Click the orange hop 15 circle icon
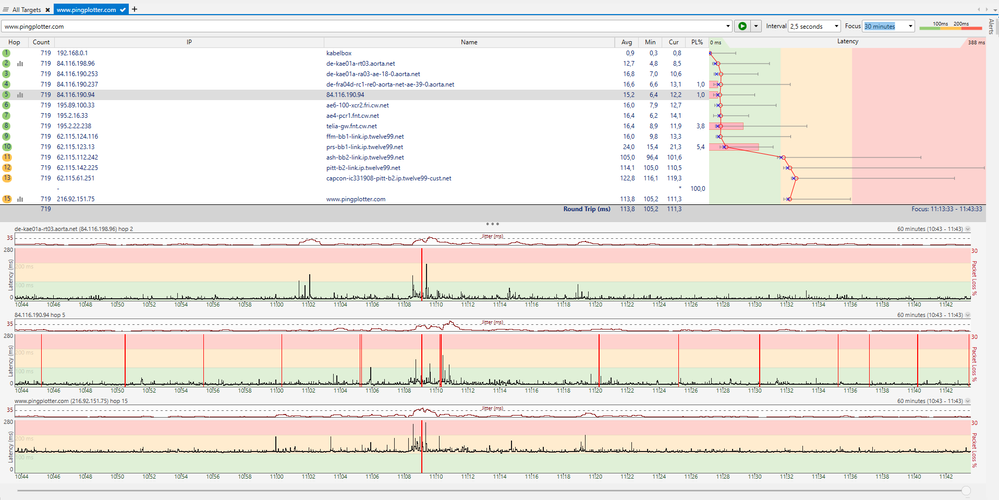The height and width of the screenshot is (500, 999). (6, 199)
